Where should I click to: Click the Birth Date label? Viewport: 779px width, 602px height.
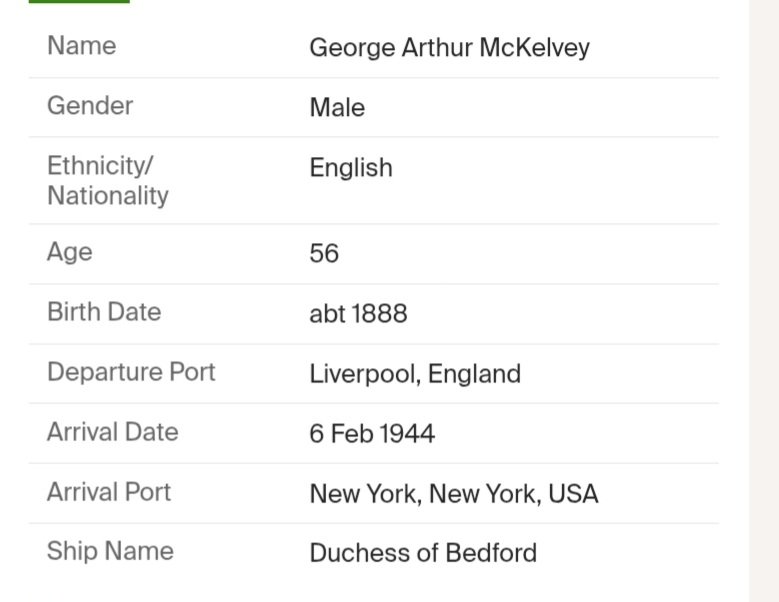pyautogui.click(x=104, y=312)
